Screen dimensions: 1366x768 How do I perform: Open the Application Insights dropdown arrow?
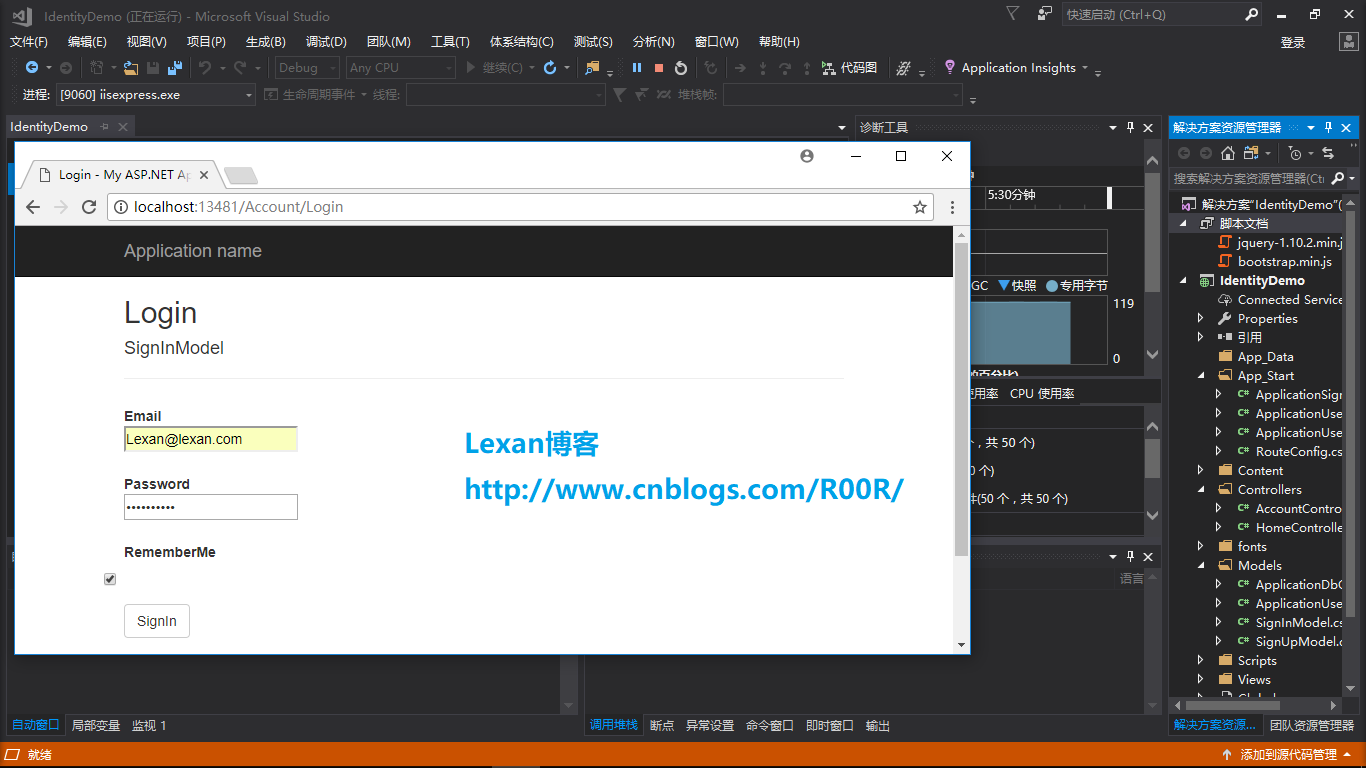1085,68
